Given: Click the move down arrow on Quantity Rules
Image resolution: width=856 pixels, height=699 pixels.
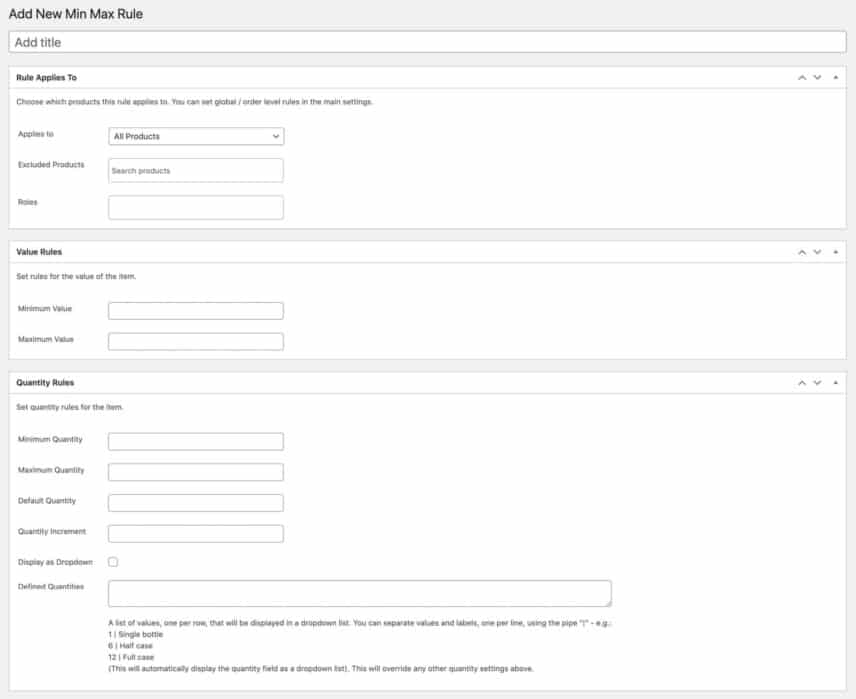Looking at the screenshot, I should coord(817,382).
